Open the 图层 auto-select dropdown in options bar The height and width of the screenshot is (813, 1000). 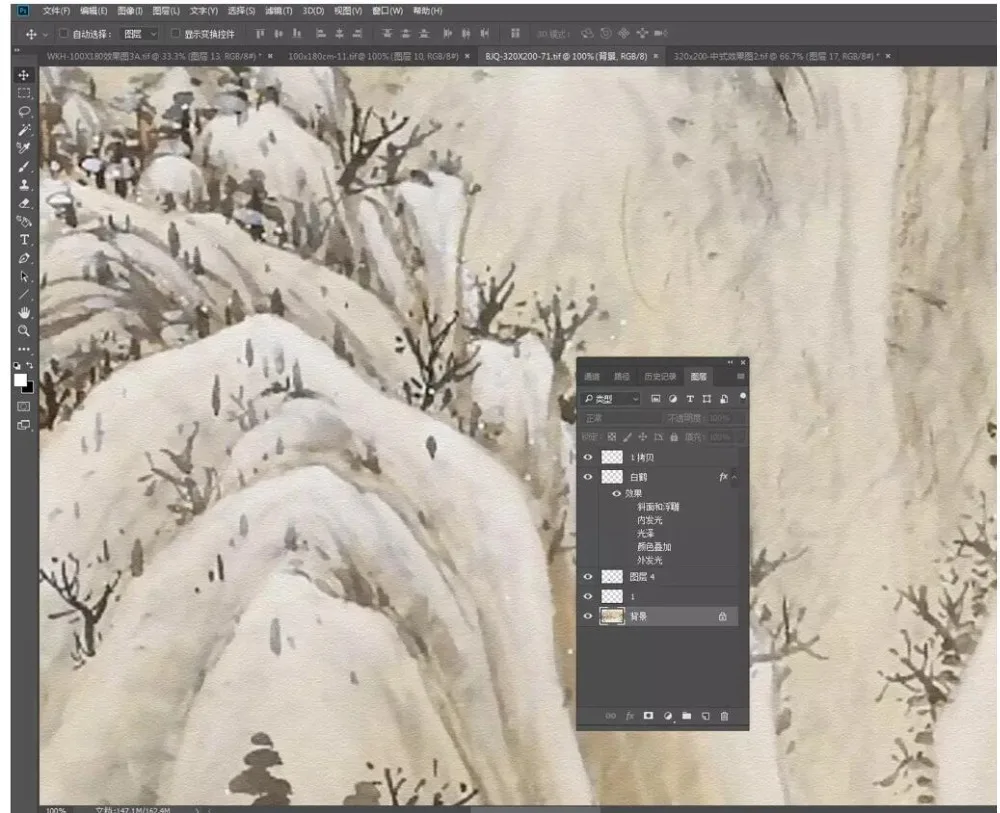[140, 34]
